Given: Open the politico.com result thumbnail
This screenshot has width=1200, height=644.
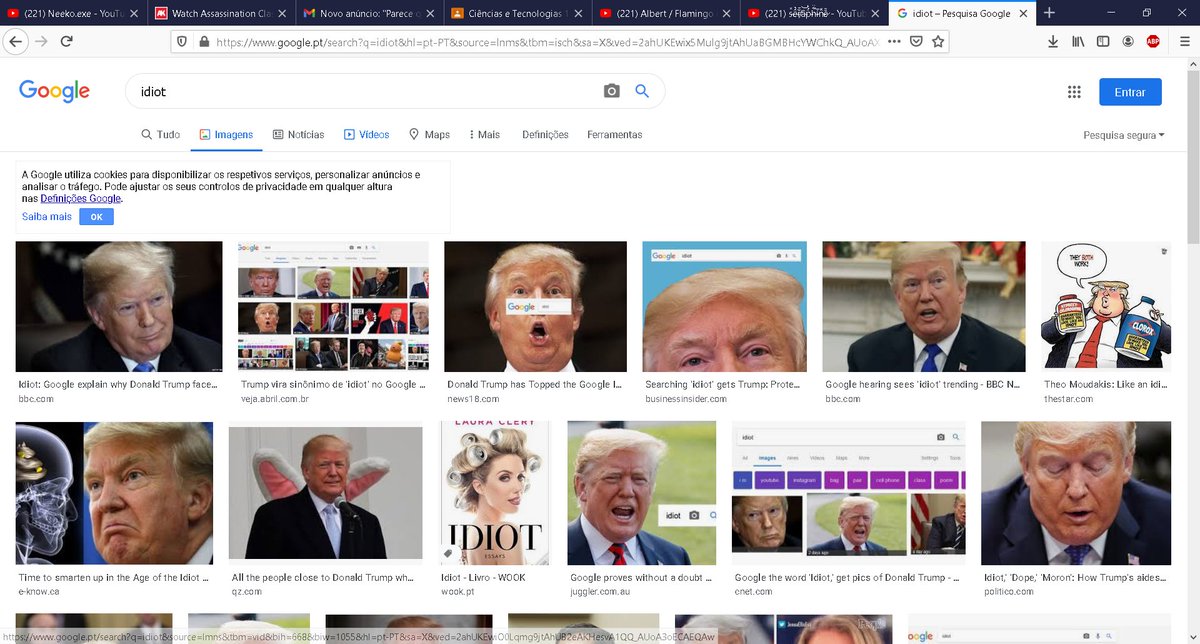Looking at the screenshot, I should point(1076,494).
